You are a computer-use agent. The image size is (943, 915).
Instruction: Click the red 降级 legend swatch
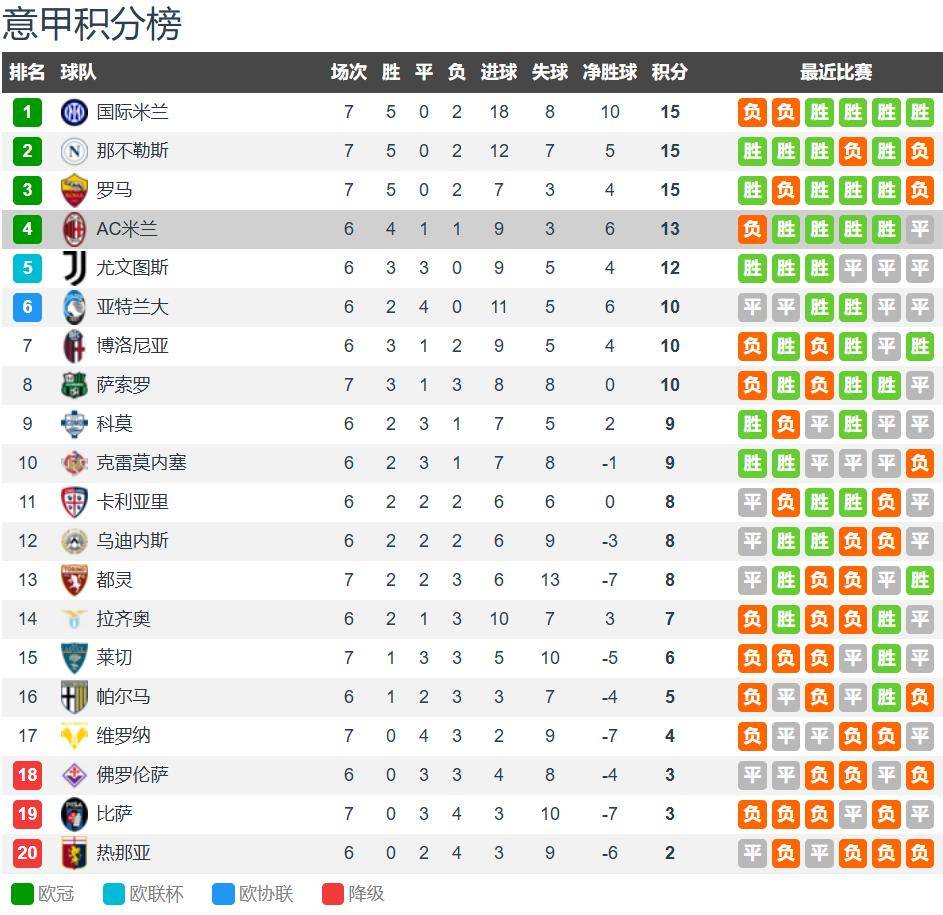333,894
